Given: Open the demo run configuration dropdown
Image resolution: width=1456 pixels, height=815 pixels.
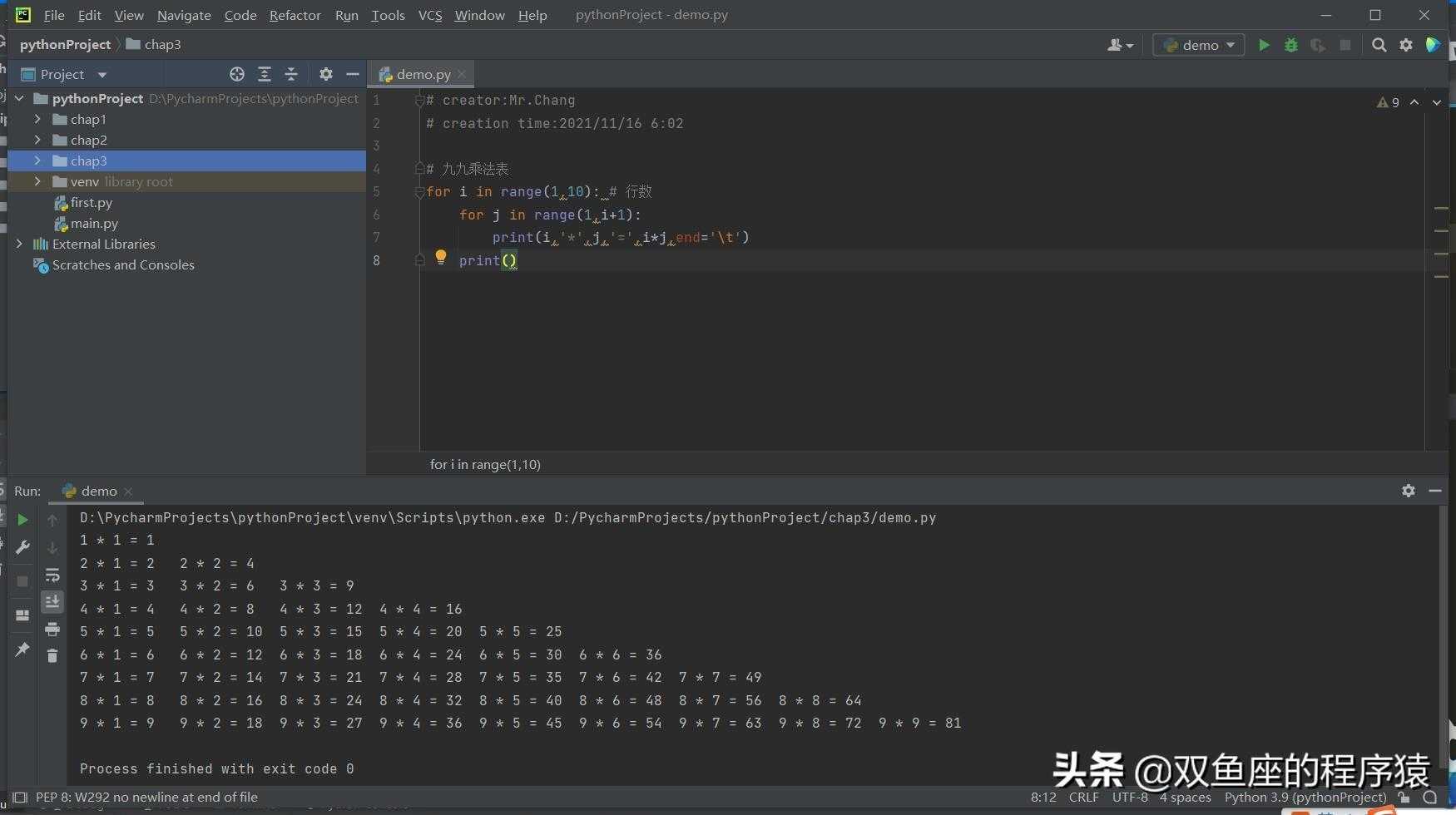Looking at the screenshot, I should click(1199, 45).
